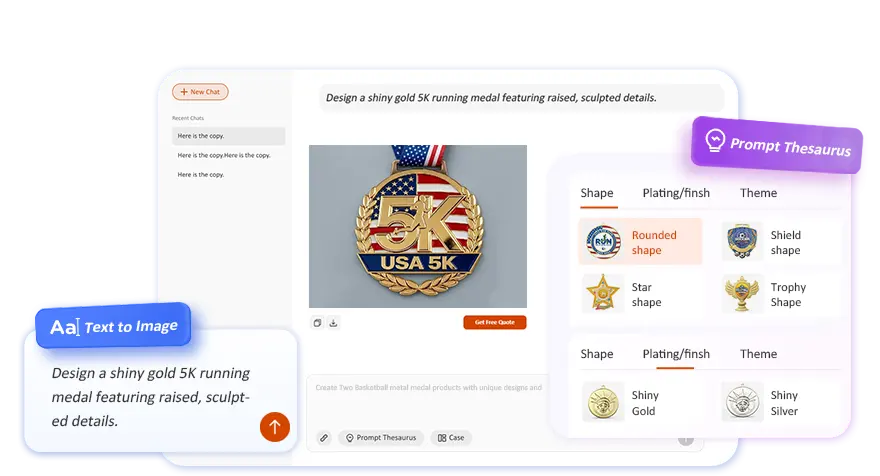The image size is (880, 476).
Task: Choose the Rounded shape option
Action: [640, 242]
